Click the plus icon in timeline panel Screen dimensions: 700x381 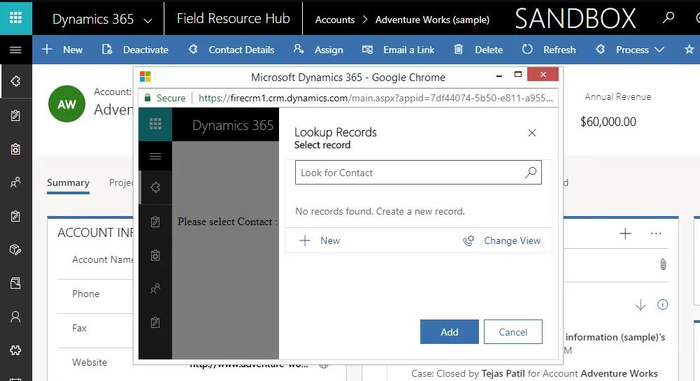click(x=625, y=233)
